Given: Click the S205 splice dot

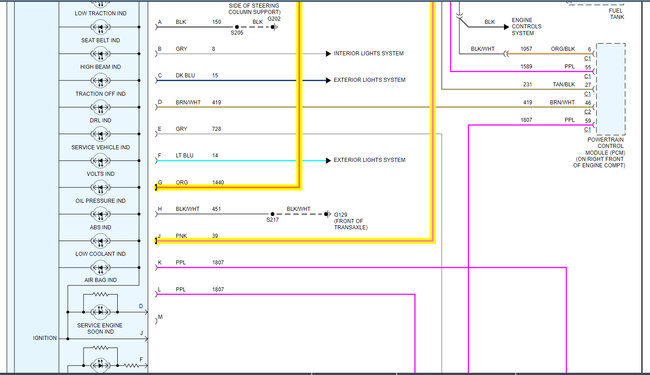Looking at the screenshot, I should coord(237,27).
